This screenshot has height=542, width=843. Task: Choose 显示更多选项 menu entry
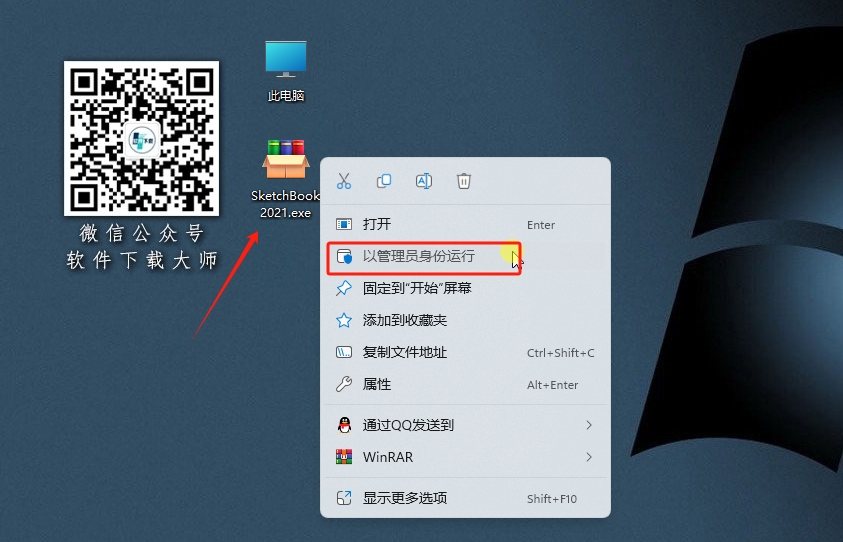(465, 498)
